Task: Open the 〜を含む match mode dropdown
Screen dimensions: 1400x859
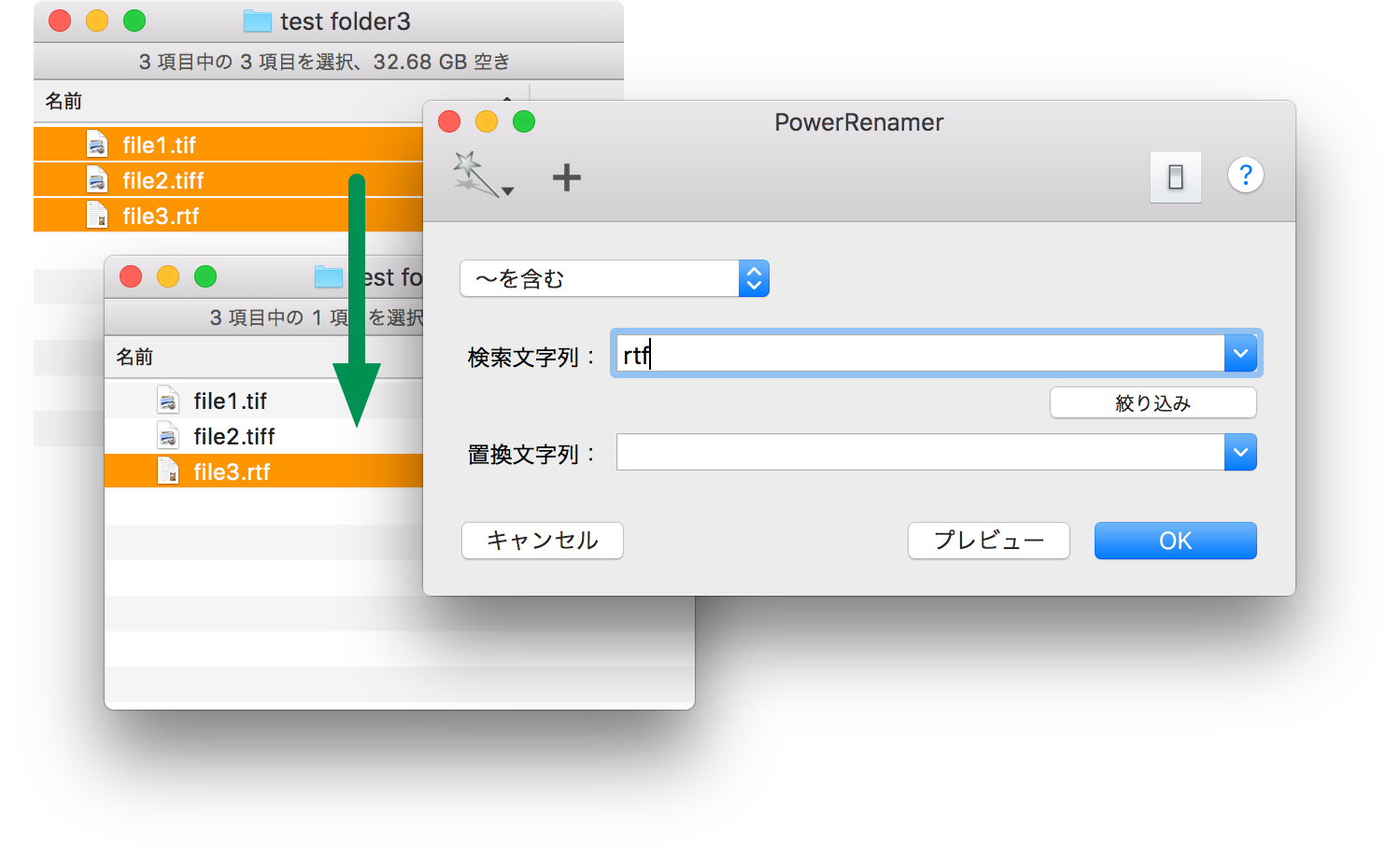Action: [x=614, y=278]
